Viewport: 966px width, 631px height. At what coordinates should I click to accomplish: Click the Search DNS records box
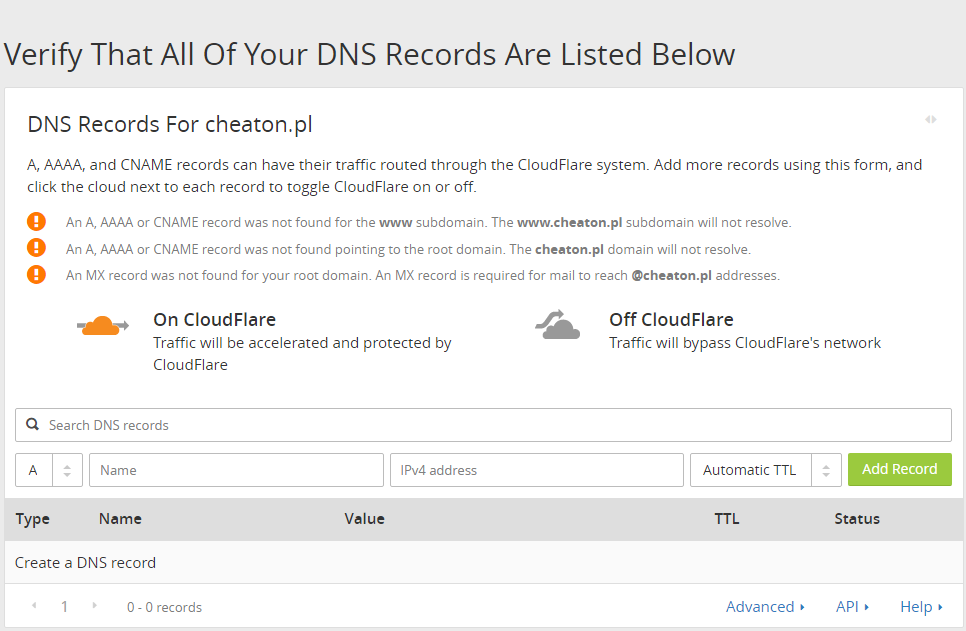[x=490, y=425]
